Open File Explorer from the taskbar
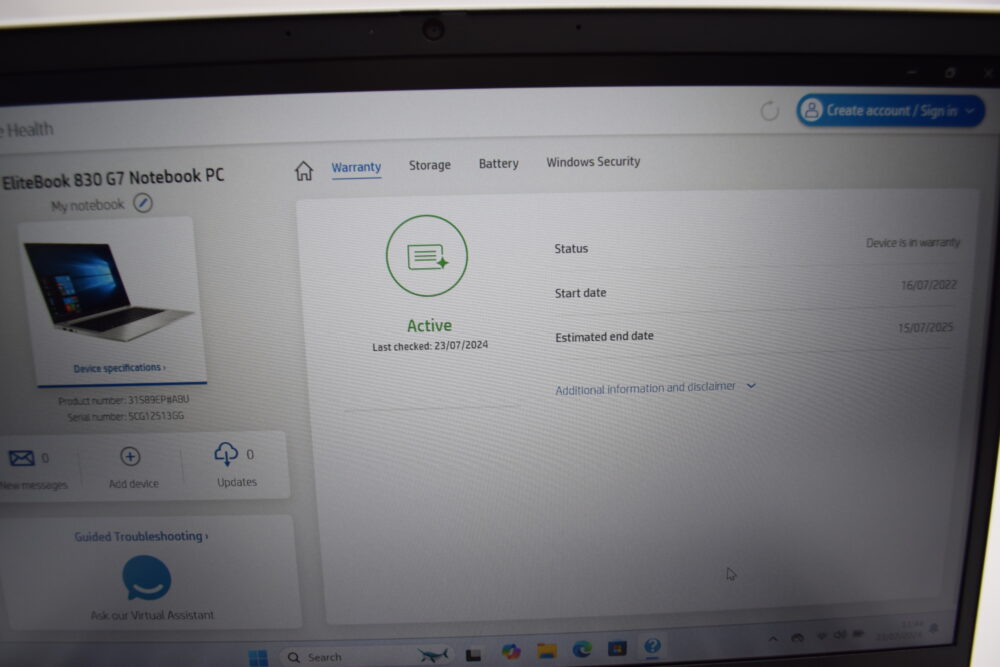 click(547, 650)
